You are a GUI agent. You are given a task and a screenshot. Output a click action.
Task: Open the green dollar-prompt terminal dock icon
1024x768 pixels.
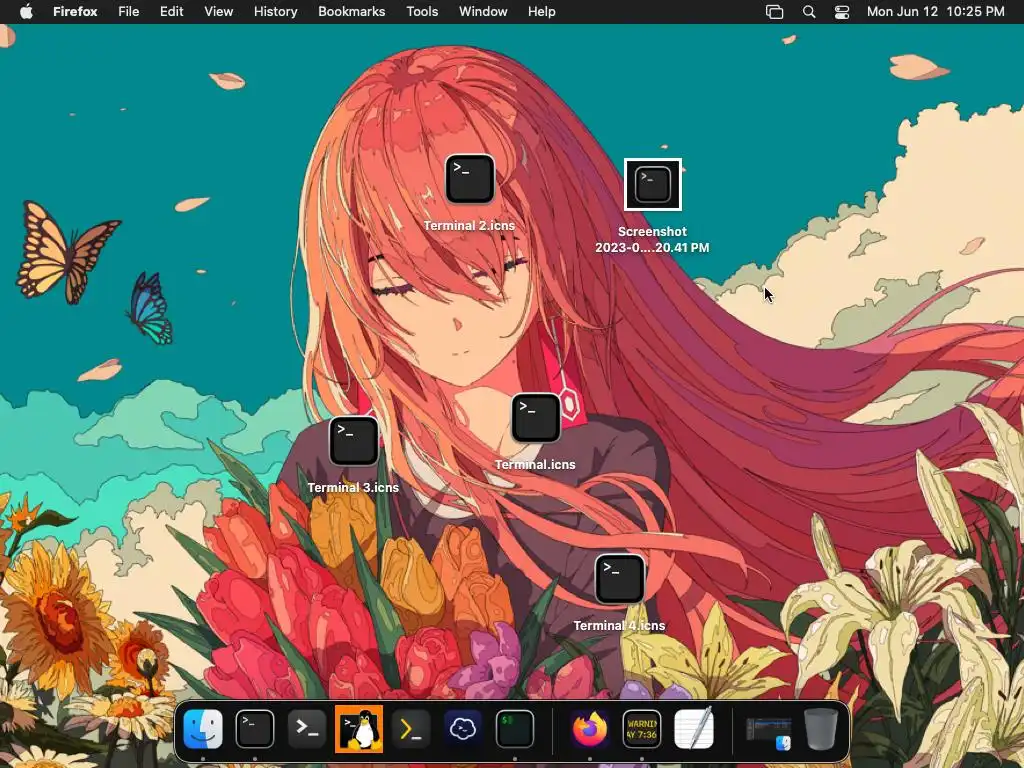(515, 729)
